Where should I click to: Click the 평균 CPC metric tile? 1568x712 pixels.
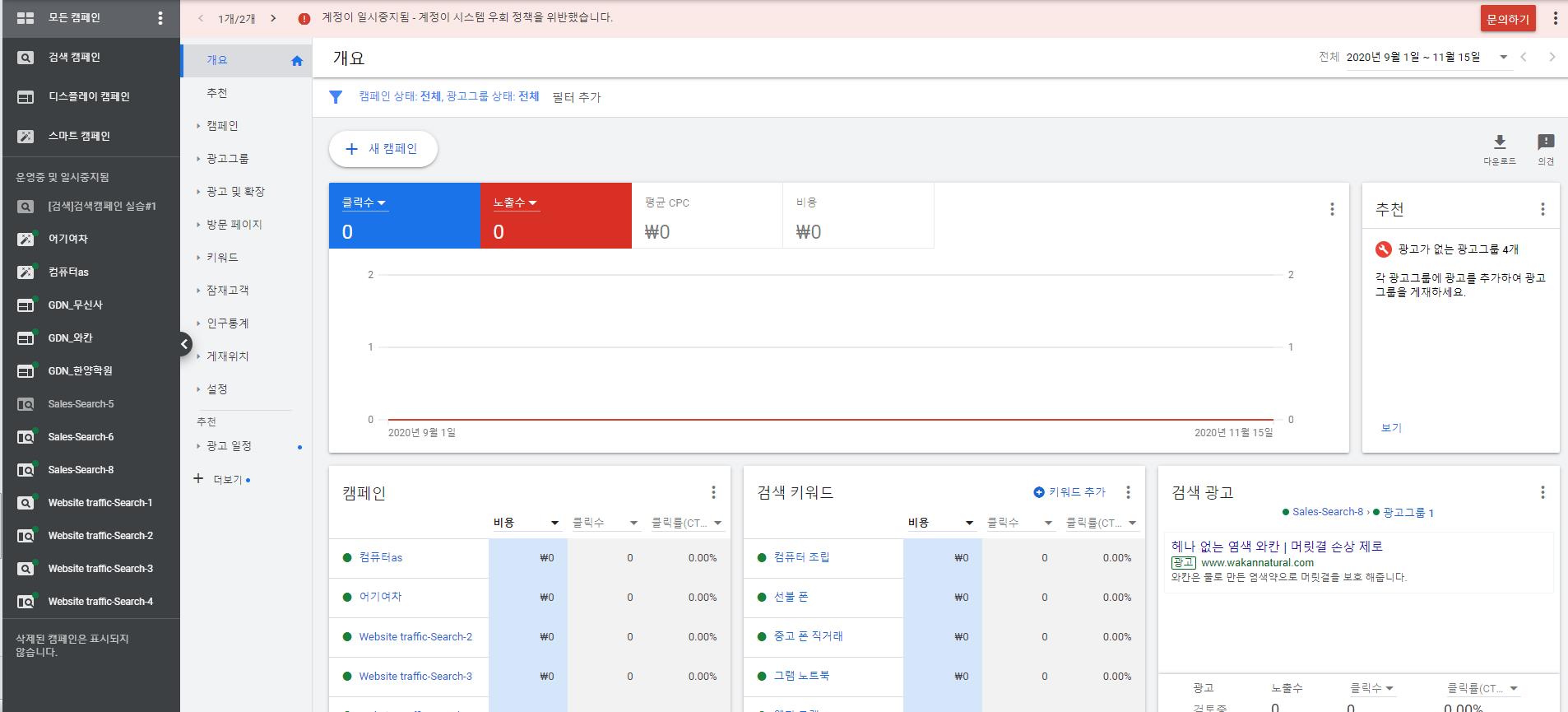[707, 216]
